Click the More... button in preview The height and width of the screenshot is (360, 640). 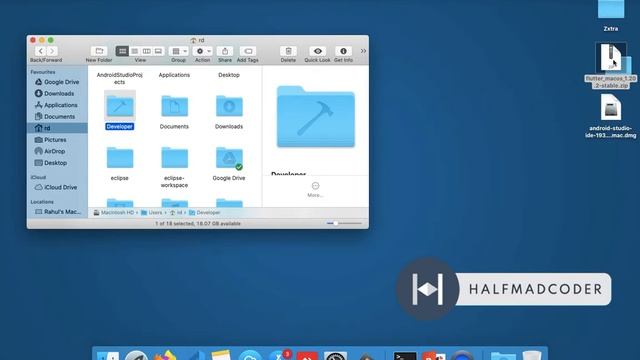pyautogui.click(x=315, y=190)
